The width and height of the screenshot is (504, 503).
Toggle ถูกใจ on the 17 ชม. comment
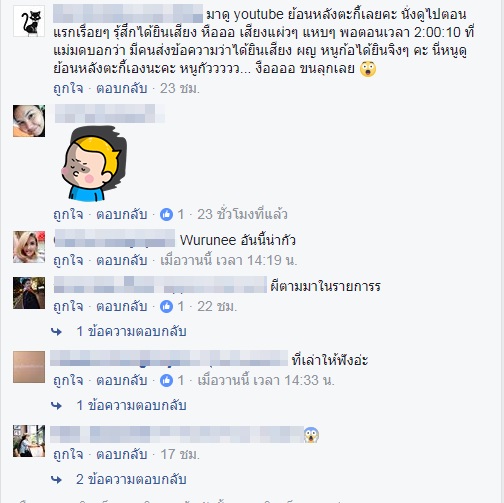(68, 454)
